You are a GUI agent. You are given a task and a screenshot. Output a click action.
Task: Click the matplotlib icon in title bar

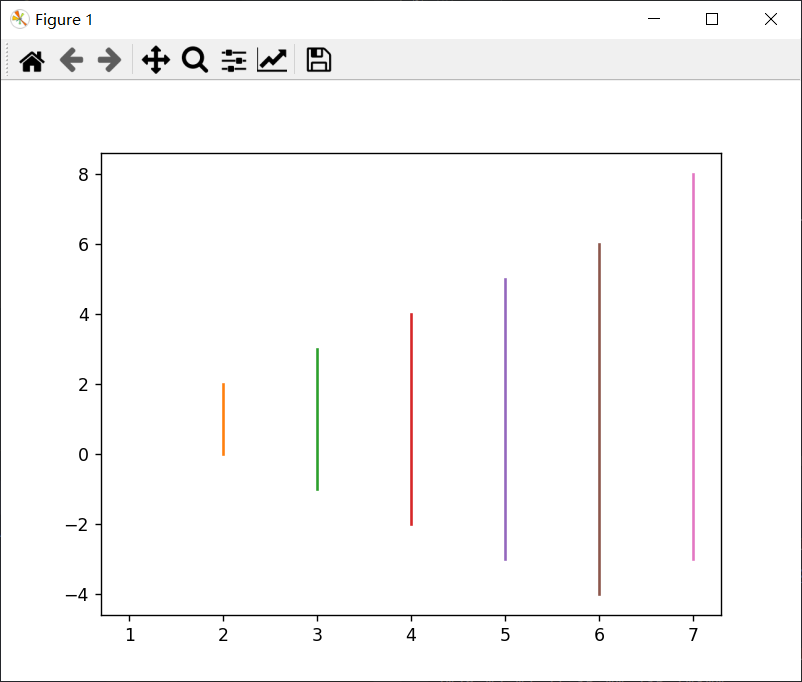click(x=19, y=19)
